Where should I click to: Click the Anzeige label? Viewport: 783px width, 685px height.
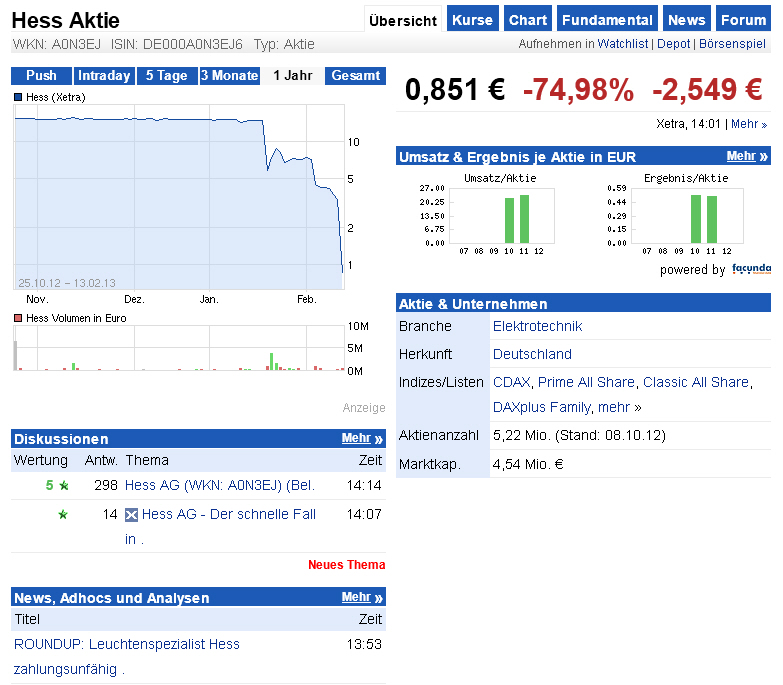(364, 408)
